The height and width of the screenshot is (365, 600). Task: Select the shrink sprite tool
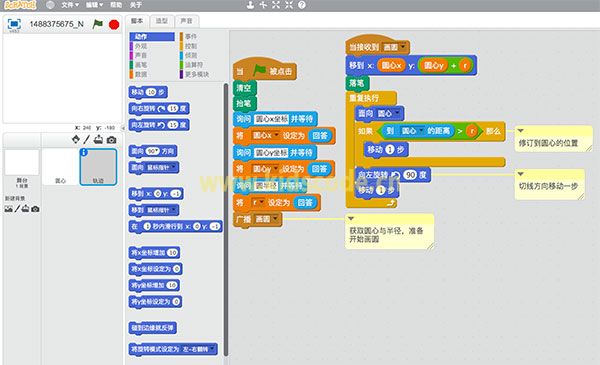point(289,5)
